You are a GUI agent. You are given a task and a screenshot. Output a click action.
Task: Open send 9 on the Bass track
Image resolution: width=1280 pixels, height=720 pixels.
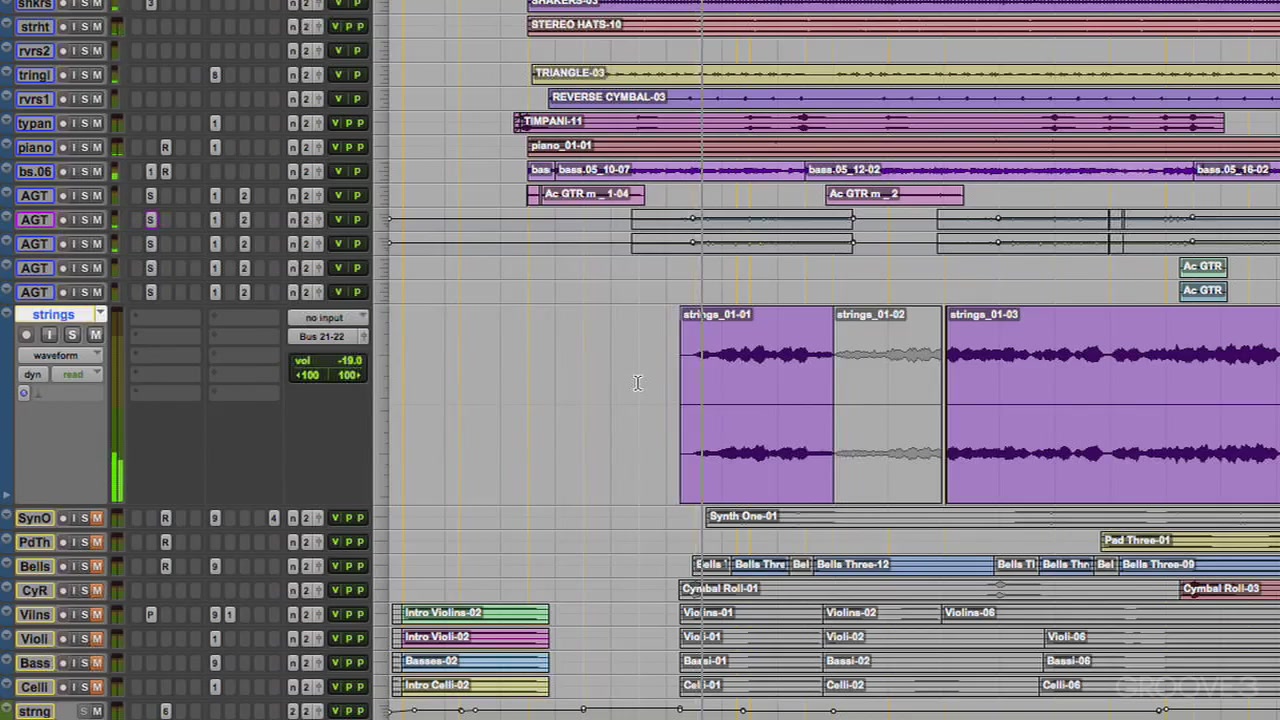click(215, 662)
